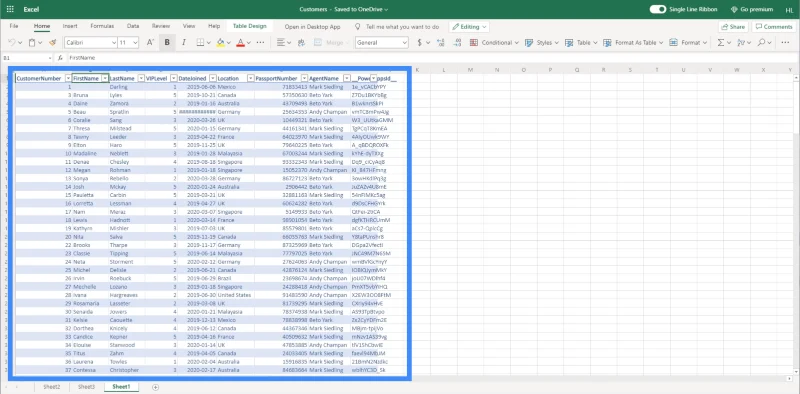Open More font options ellipsis
Viewport: 800px width, 394px height.
click(260, 43)
